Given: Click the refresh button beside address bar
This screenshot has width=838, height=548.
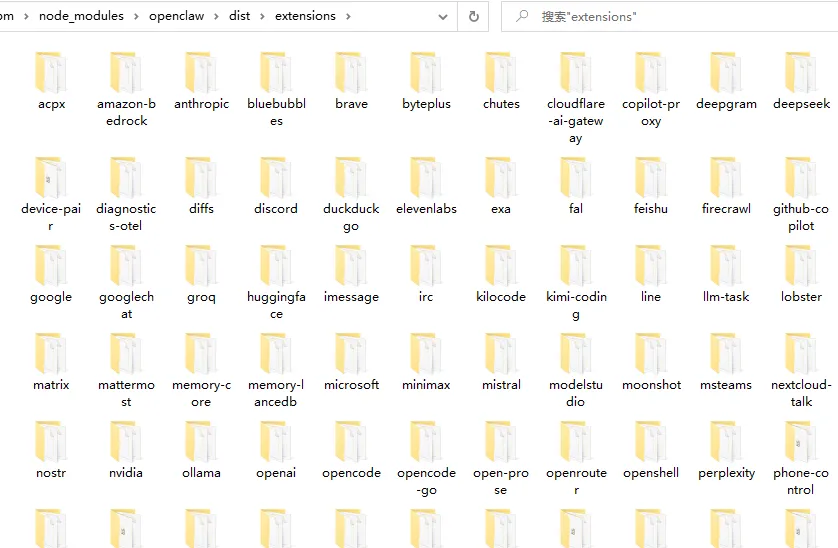Looking at the screenshot, I should pos(474,17).
